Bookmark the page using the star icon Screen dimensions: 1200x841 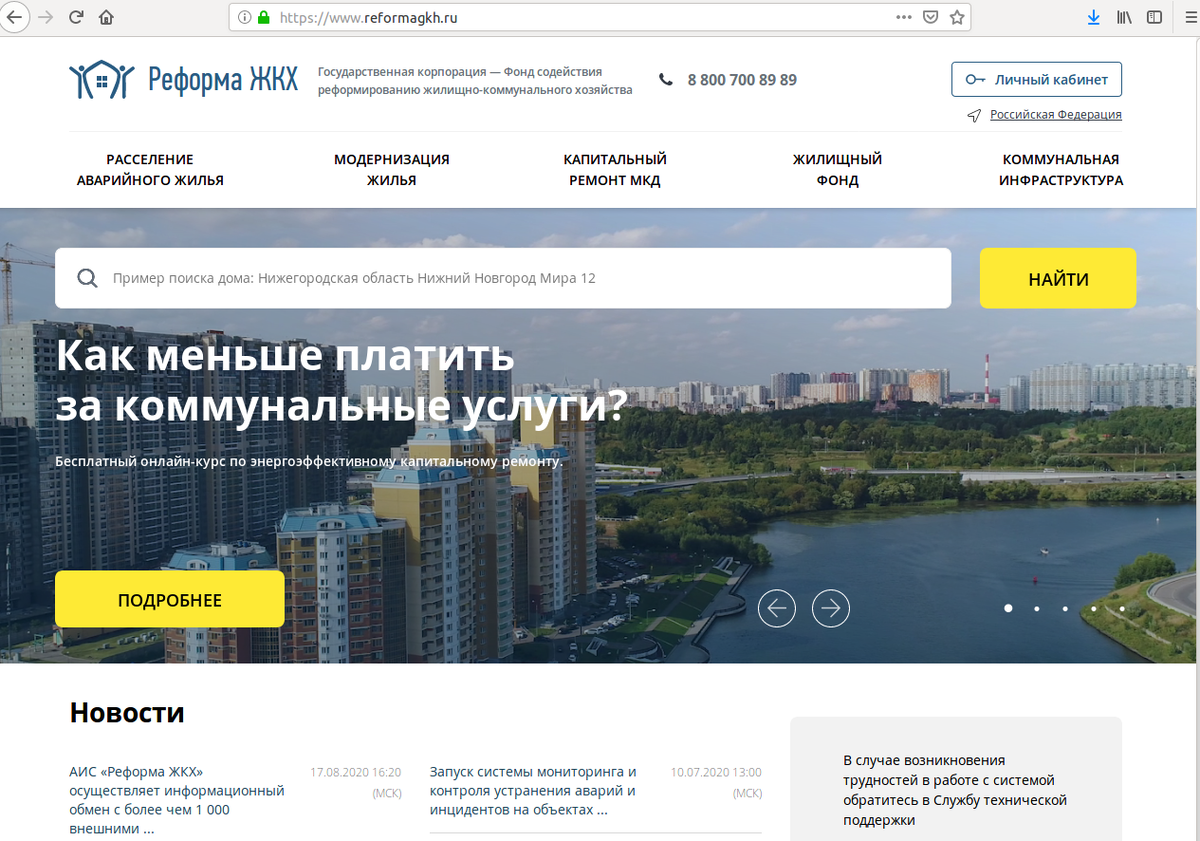(x=957, y=17)
